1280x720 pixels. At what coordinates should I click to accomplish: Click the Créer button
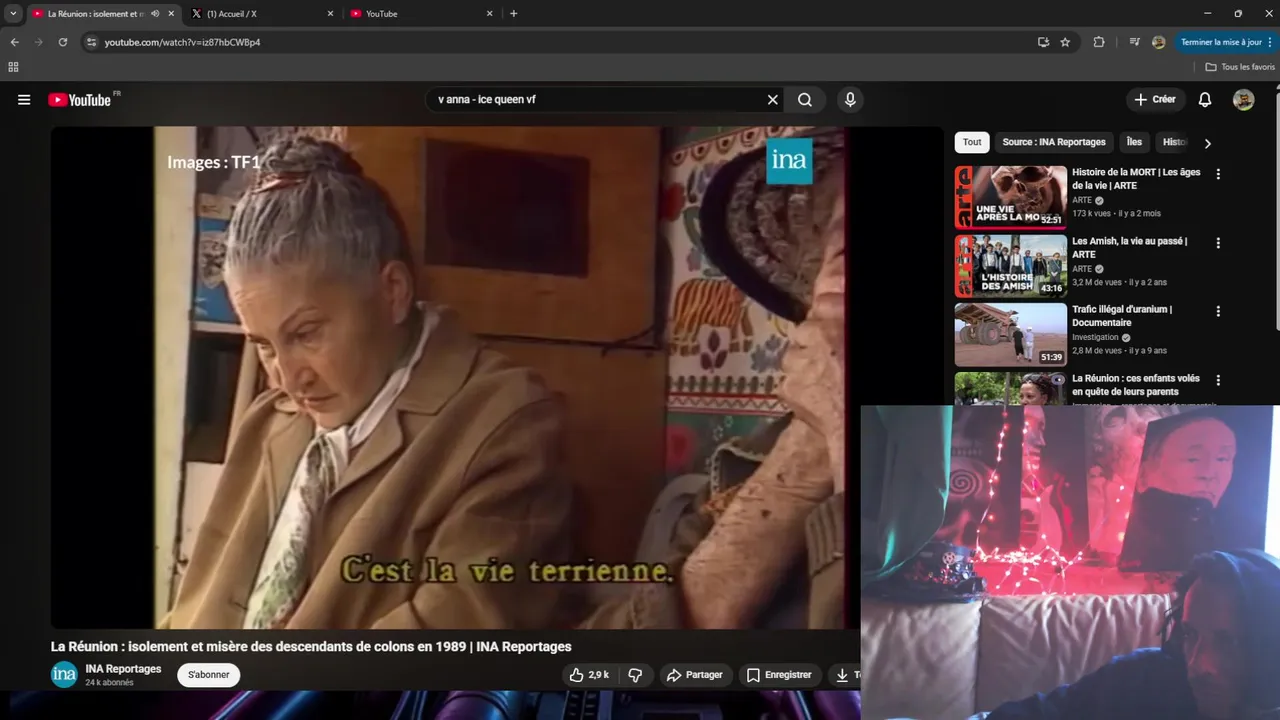point(1154,100)
